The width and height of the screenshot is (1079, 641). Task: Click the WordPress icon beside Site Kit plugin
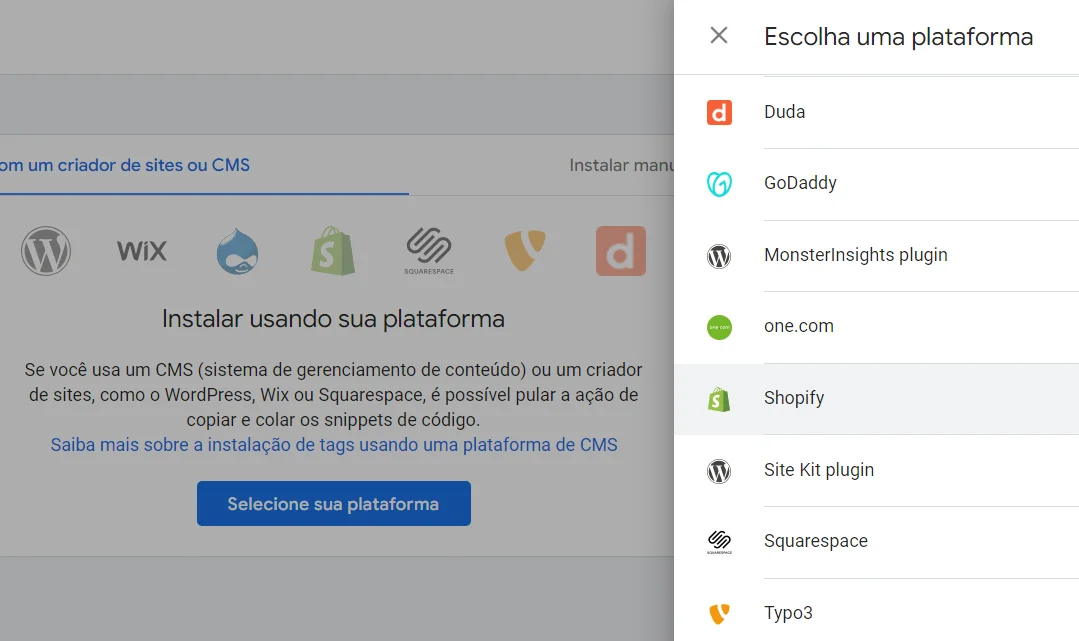click(x=719, y=471)
